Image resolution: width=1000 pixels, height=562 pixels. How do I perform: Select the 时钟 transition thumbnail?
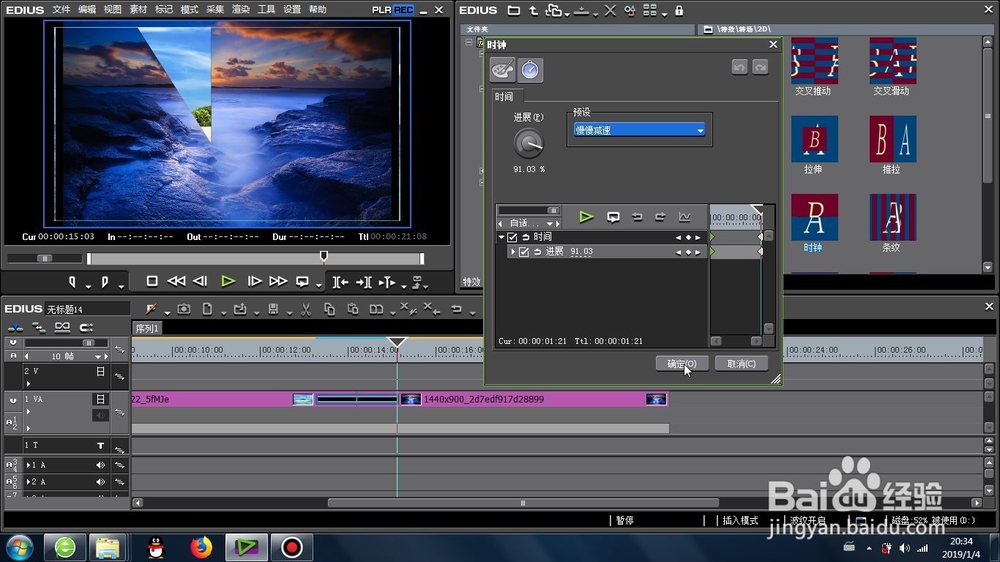[814, 218]
